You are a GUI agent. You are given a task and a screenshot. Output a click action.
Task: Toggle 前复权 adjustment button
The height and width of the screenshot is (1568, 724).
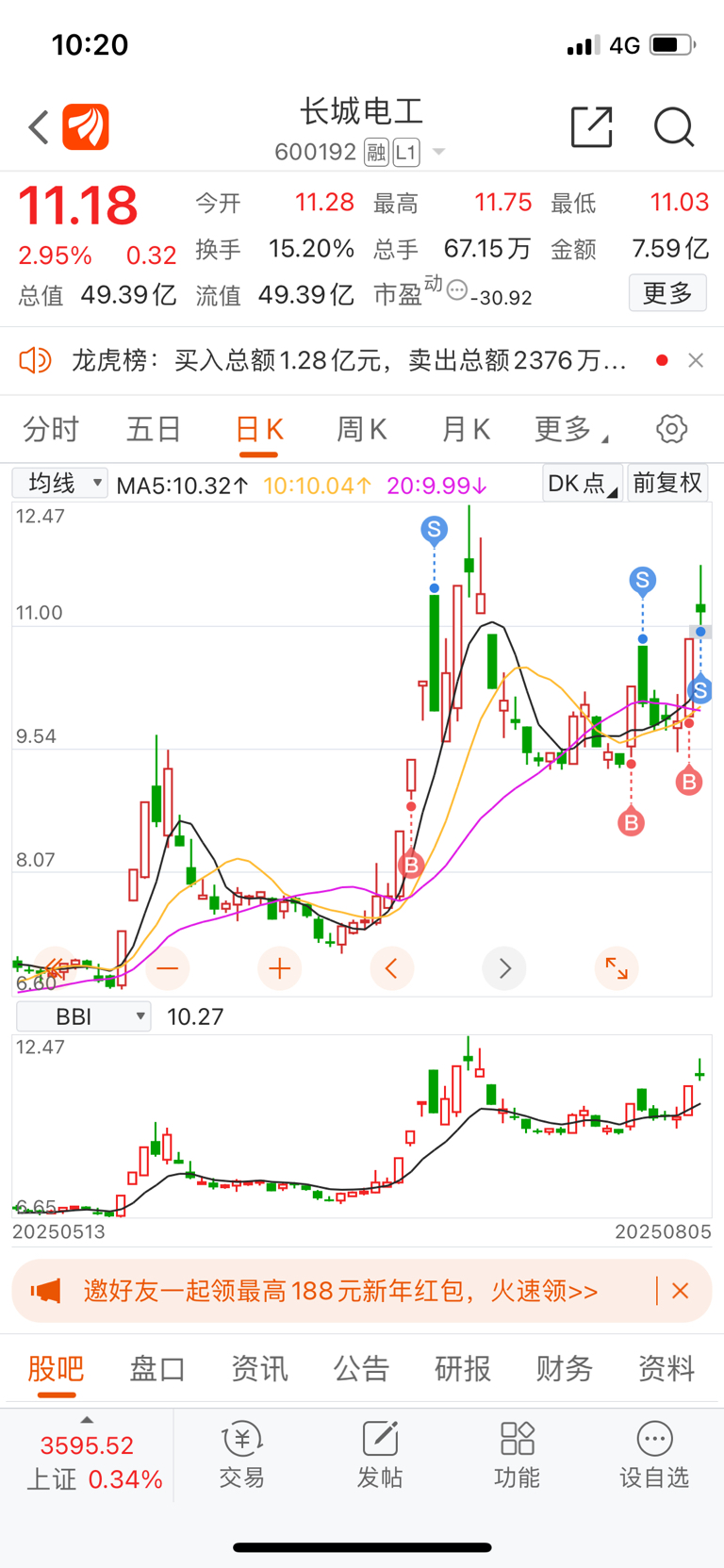point(667,484)
